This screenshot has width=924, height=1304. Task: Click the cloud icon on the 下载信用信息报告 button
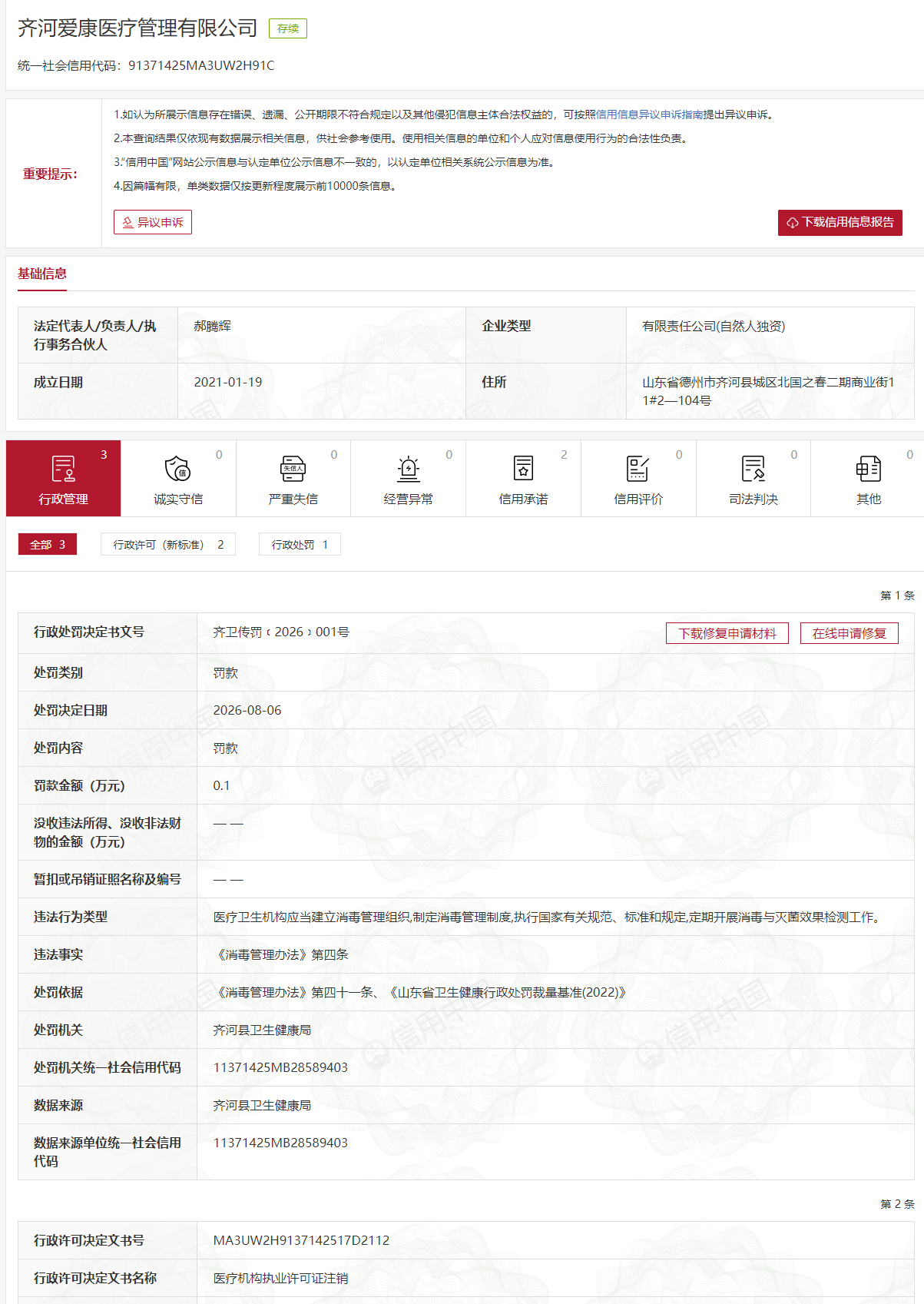793,223
